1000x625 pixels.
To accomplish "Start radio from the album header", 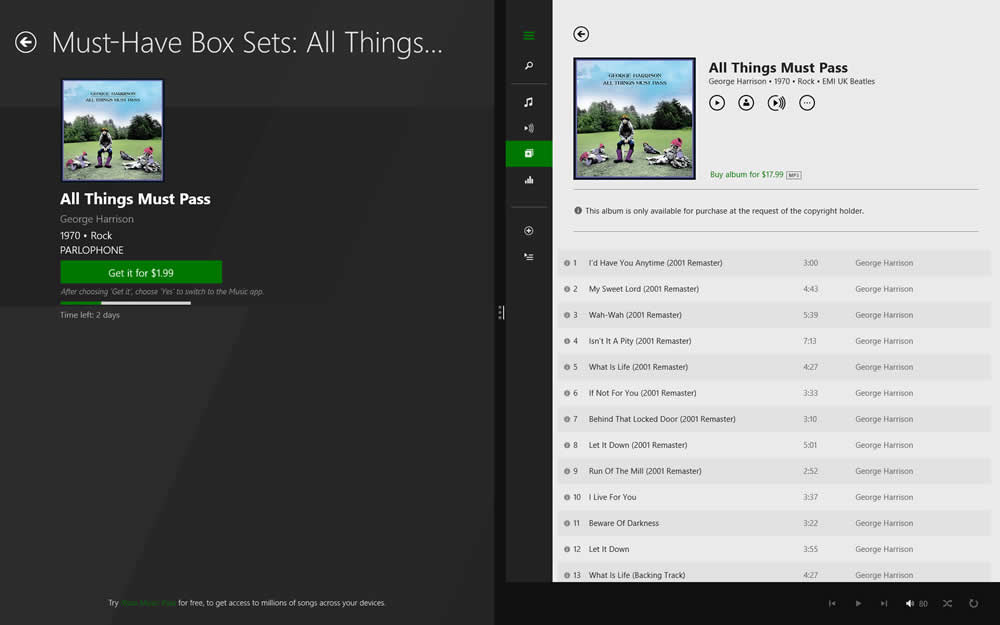I will 776,103.
